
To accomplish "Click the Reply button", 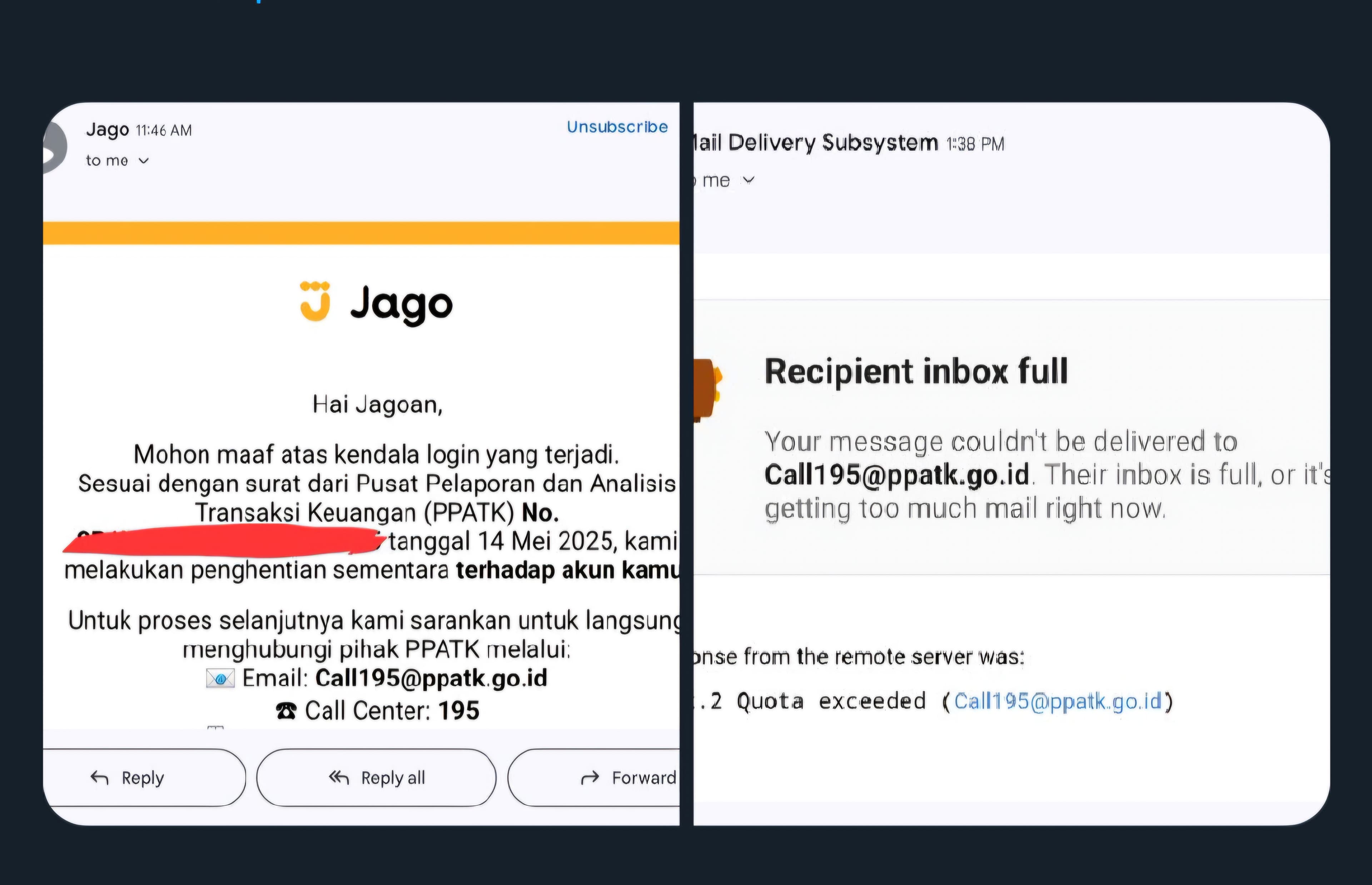I will pos(144,777).
